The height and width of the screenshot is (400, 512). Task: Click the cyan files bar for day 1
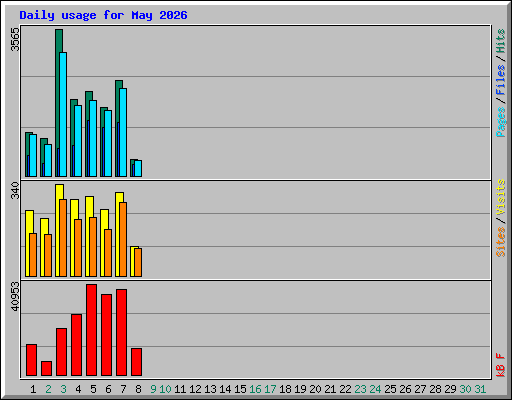tap(33, 155)
